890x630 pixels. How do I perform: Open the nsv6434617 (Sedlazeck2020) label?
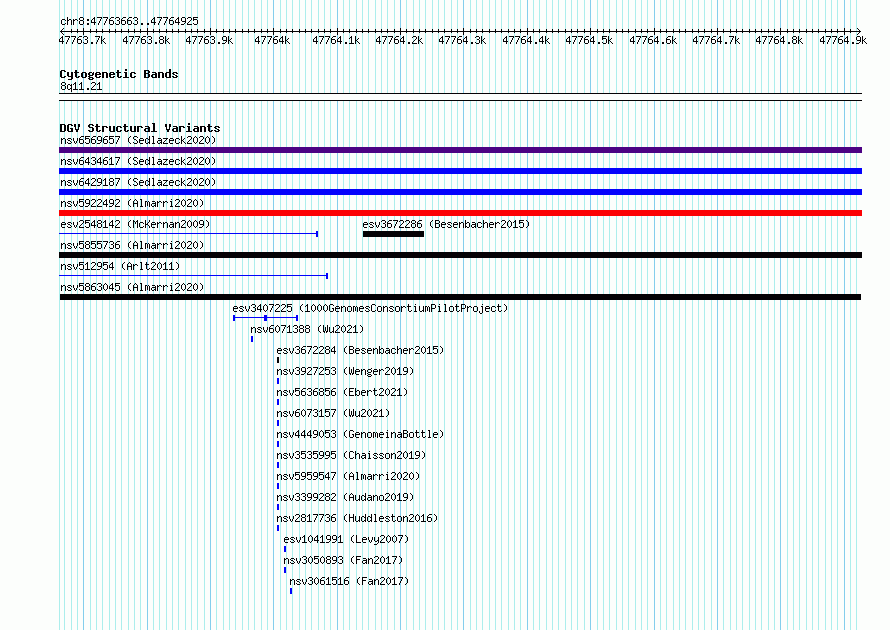tap(138, 161)
